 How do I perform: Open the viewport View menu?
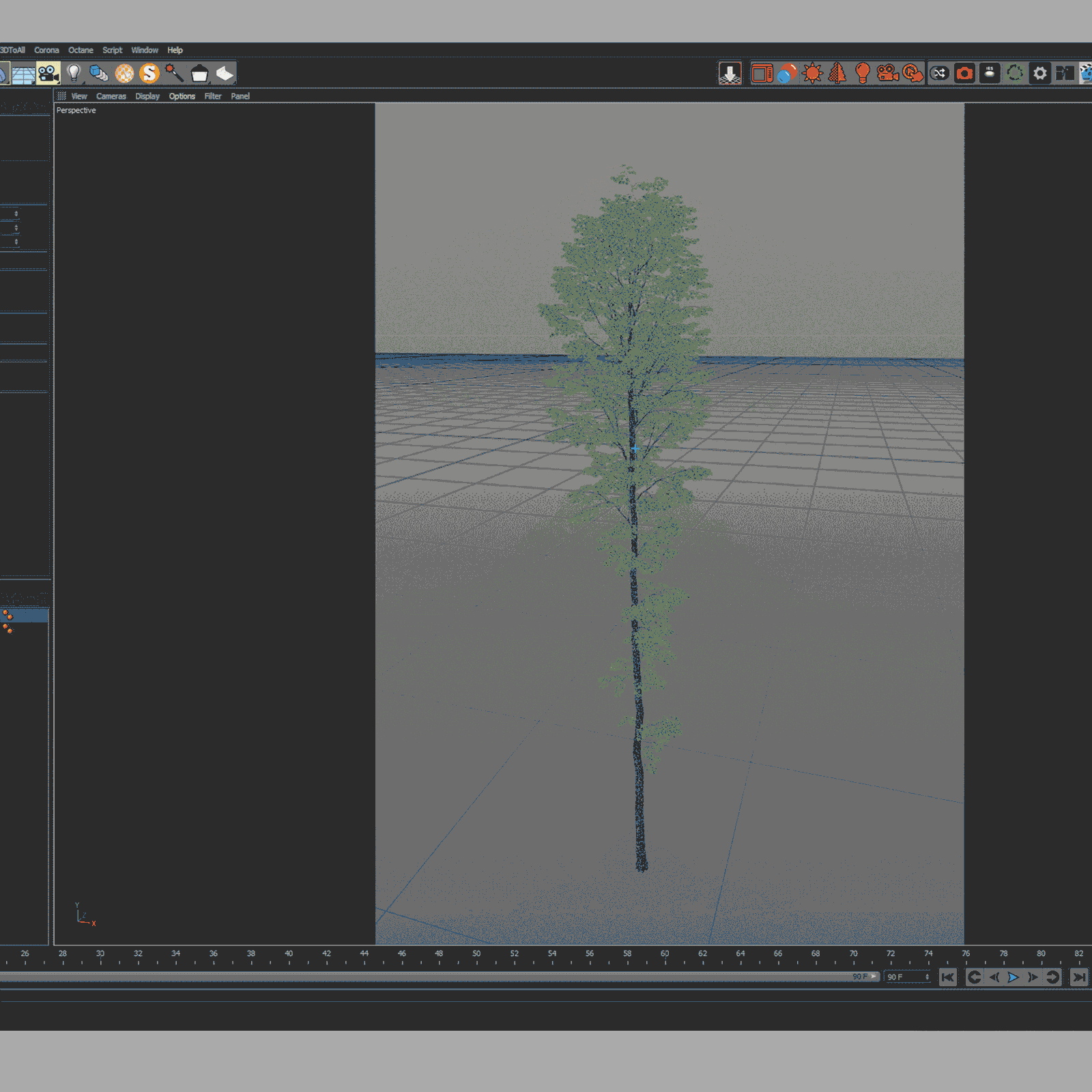click(x=79, y=96)
